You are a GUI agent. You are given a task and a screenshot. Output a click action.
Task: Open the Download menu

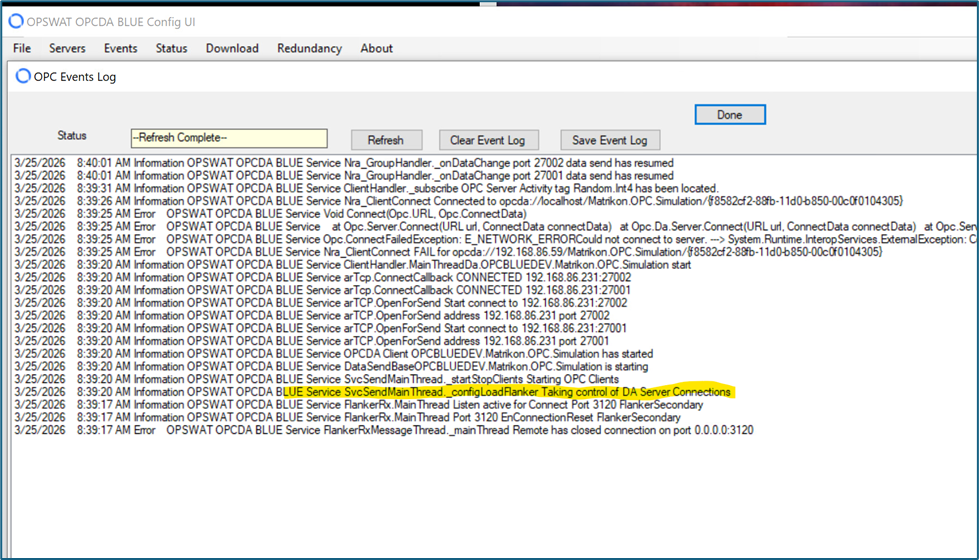click(232, 48)
